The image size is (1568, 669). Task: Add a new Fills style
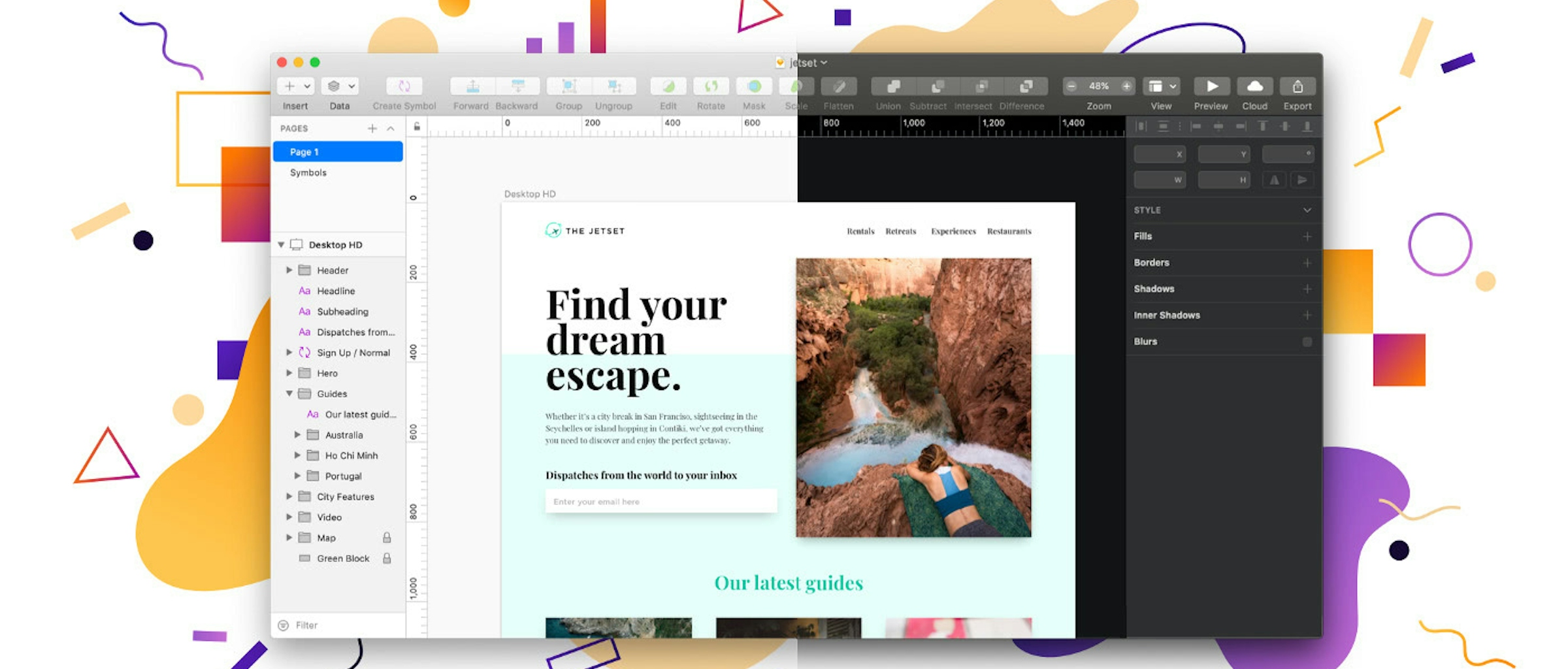click(x=1307, y=237)
